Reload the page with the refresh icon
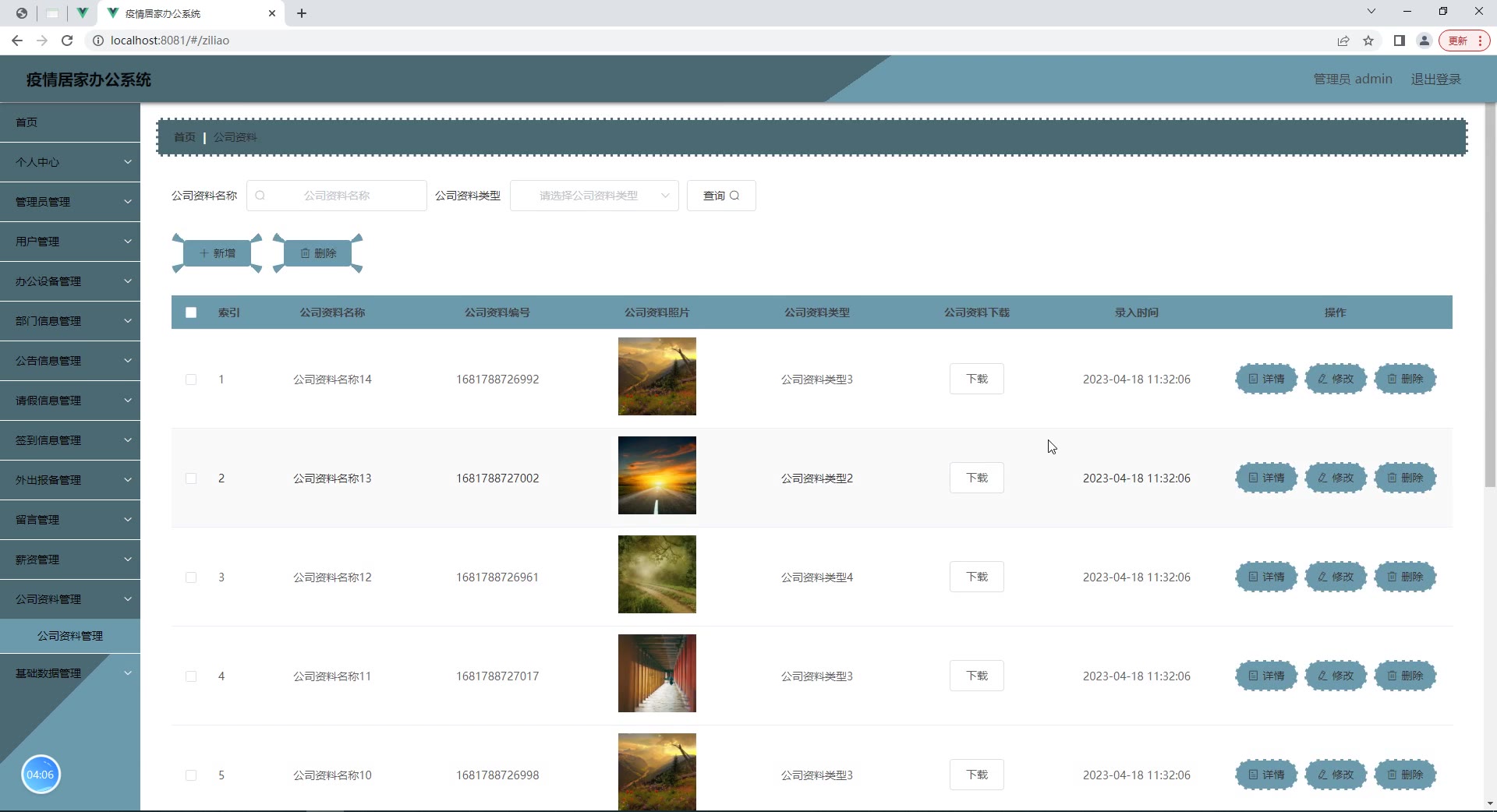1497x812 pixels. pyautogui.click(x=67, y=41)
